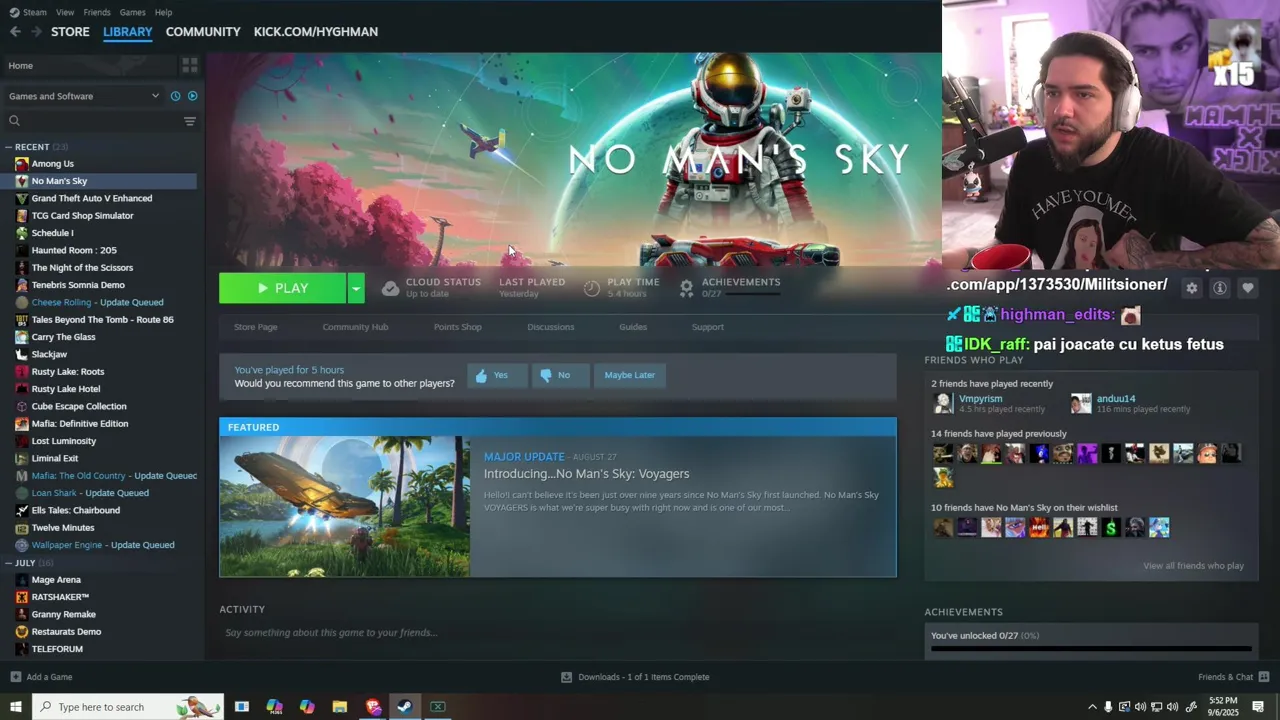Toggle ready-to-play filter icon
Viewport: 1280px width, 720px height.
(192, 96)
